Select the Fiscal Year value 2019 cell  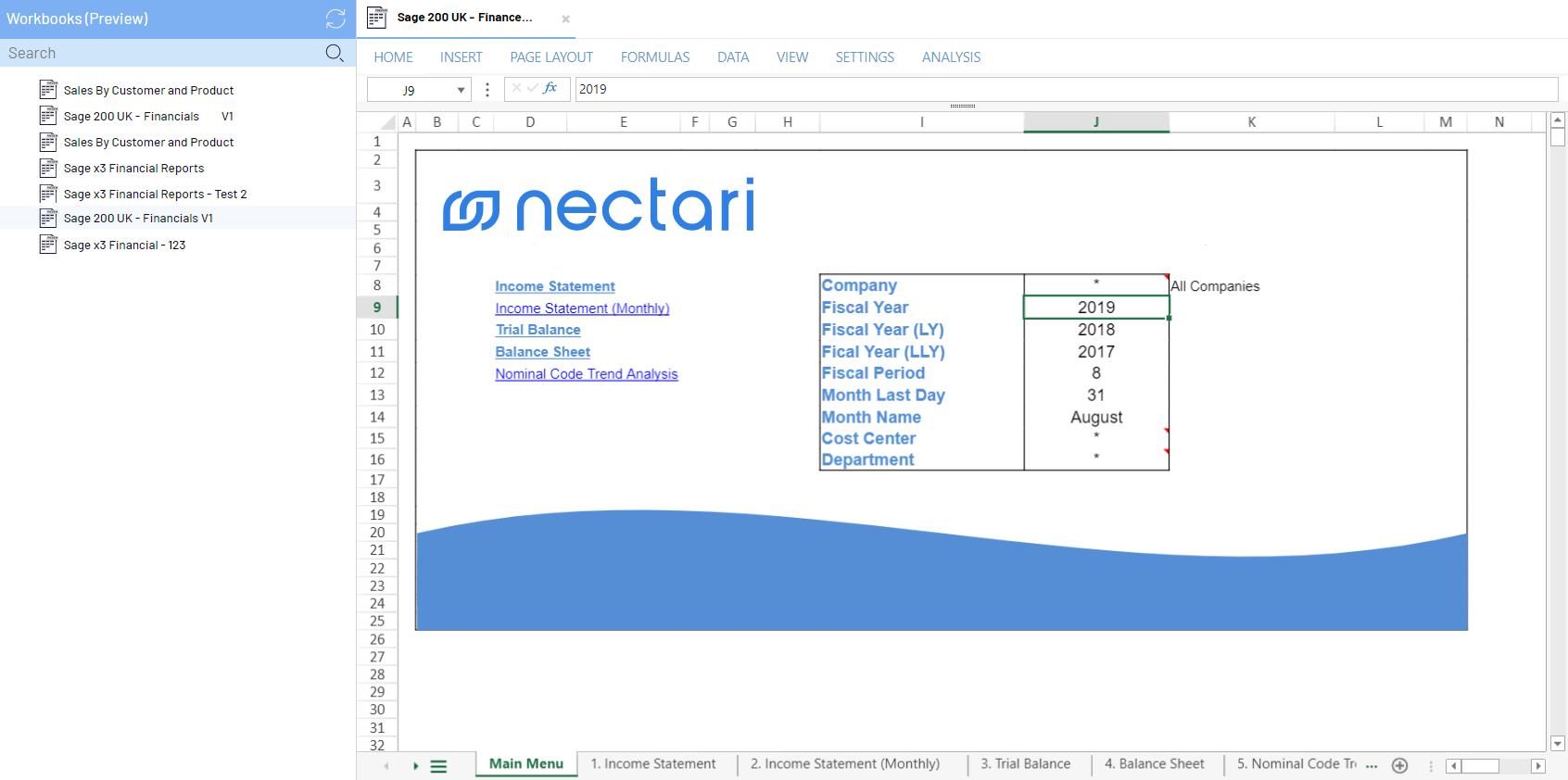[x=1096, y=308]
